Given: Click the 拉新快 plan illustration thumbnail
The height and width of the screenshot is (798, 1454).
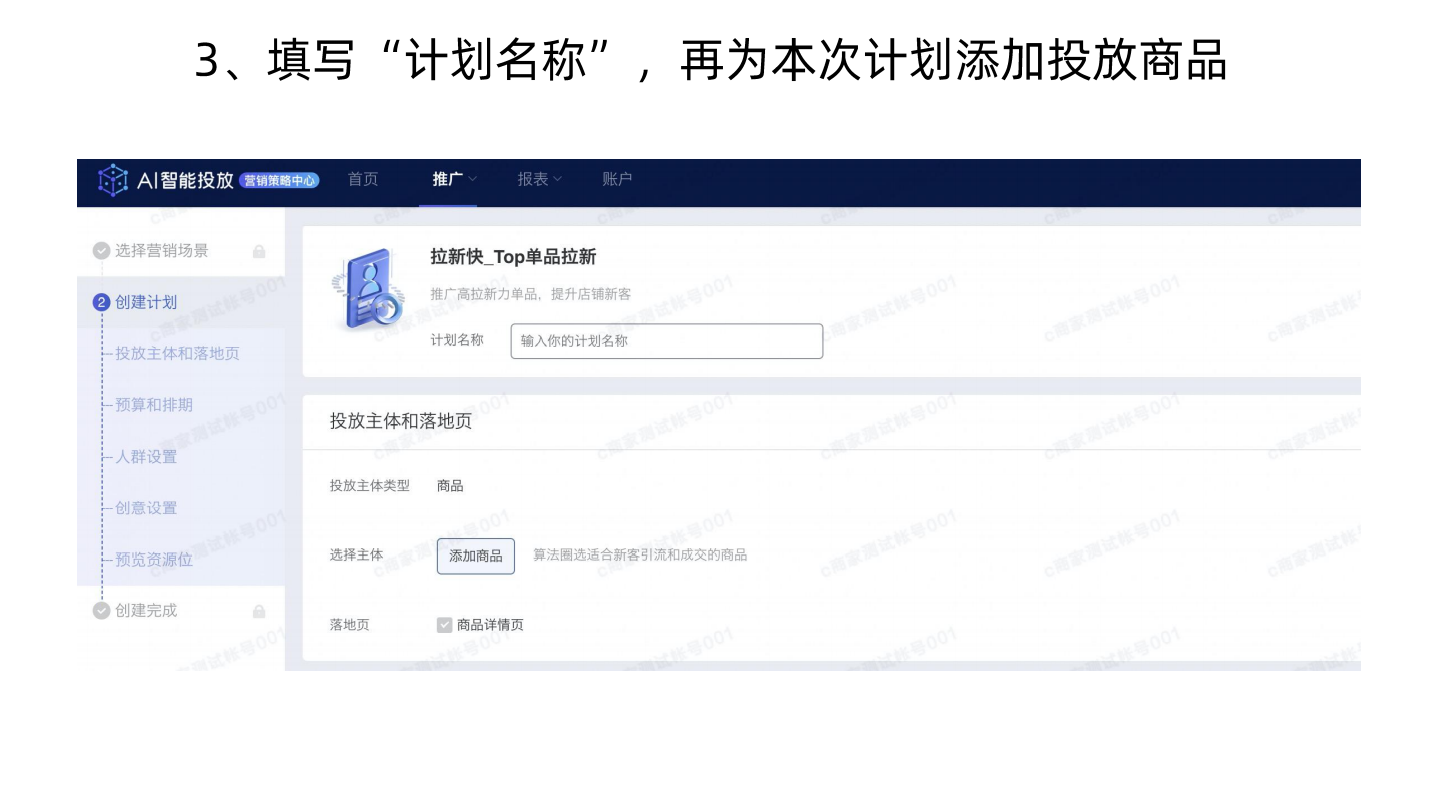Looking at the screenshot, I should 367,291.
